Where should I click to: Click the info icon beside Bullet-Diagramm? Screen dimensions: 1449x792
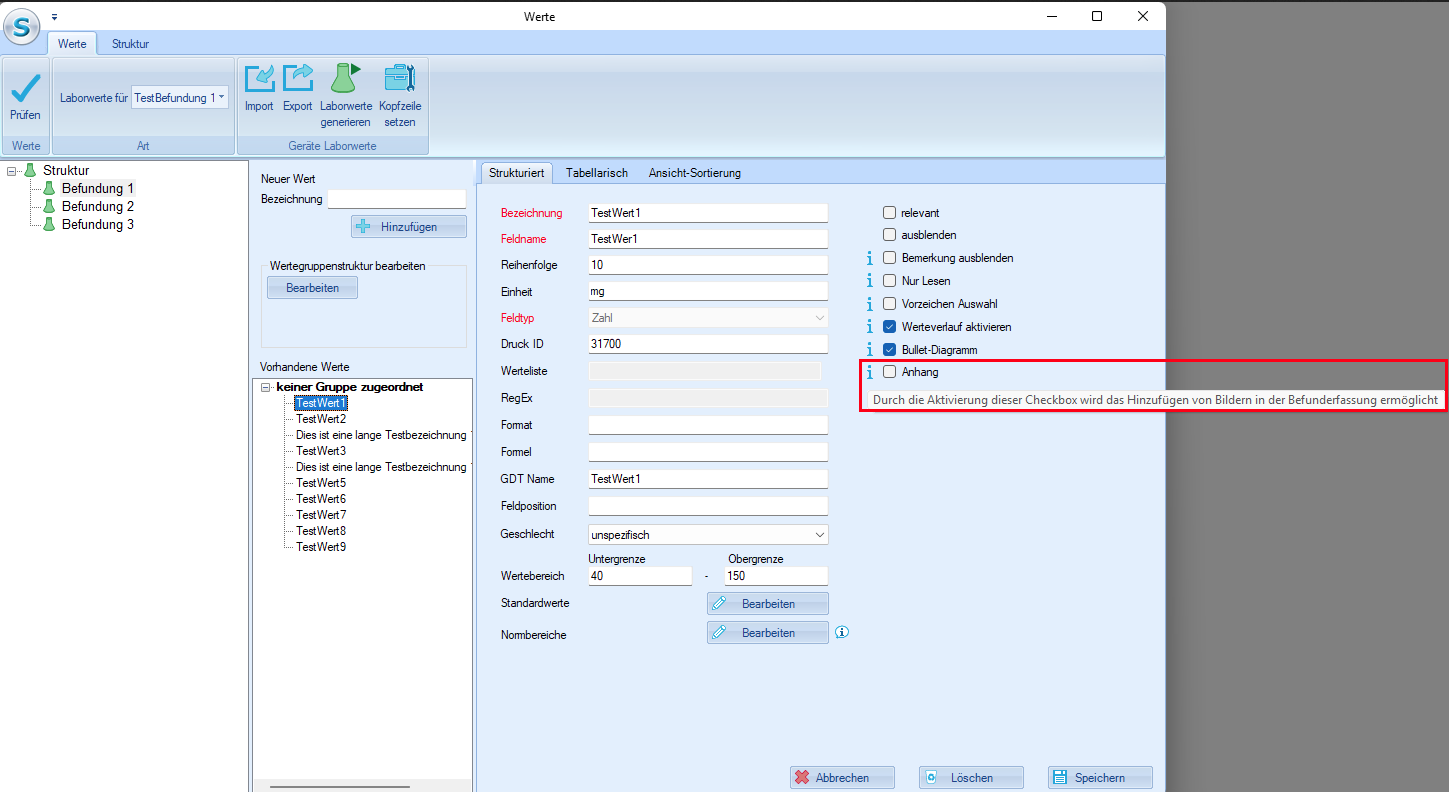click(869, 350)
